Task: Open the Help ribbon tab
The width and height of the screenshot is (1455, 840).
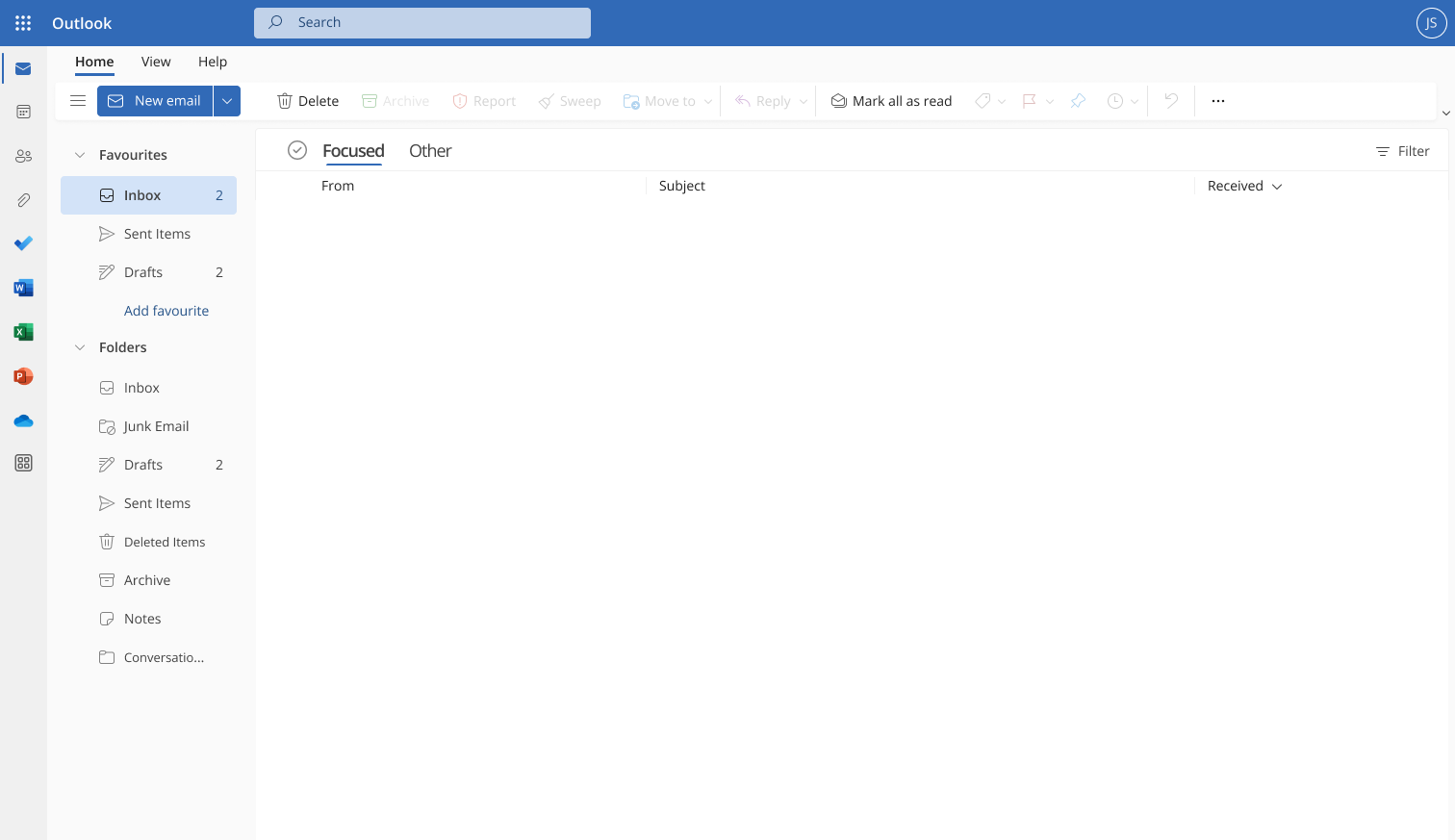Action: tap(213, 62)
